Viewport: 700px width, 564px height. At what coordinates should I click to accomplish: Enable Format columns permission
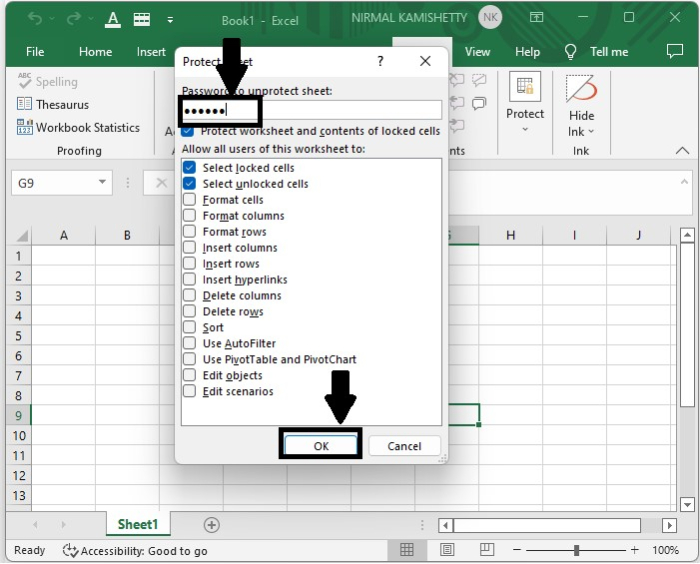pos(189,216)
